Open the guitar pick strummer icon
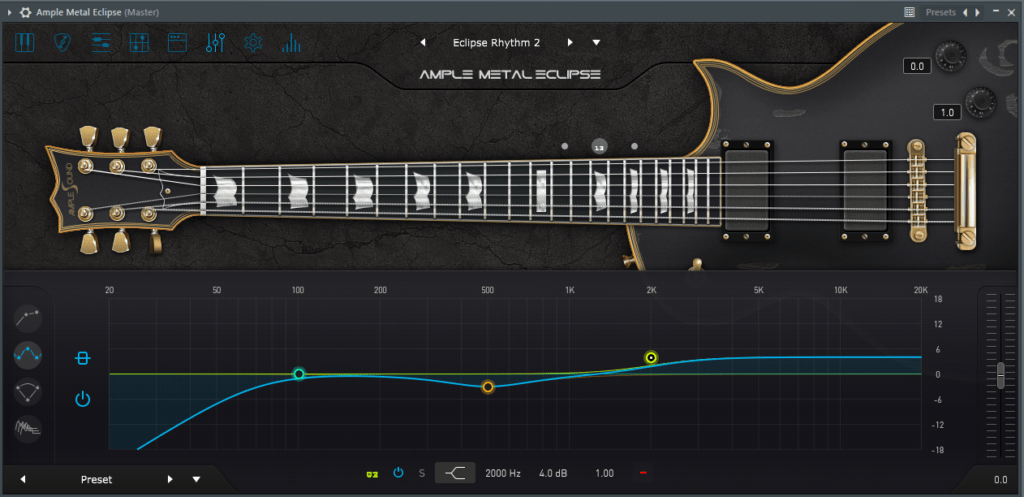The height and width of the screenshot is (497, 1024). [63, 43]
